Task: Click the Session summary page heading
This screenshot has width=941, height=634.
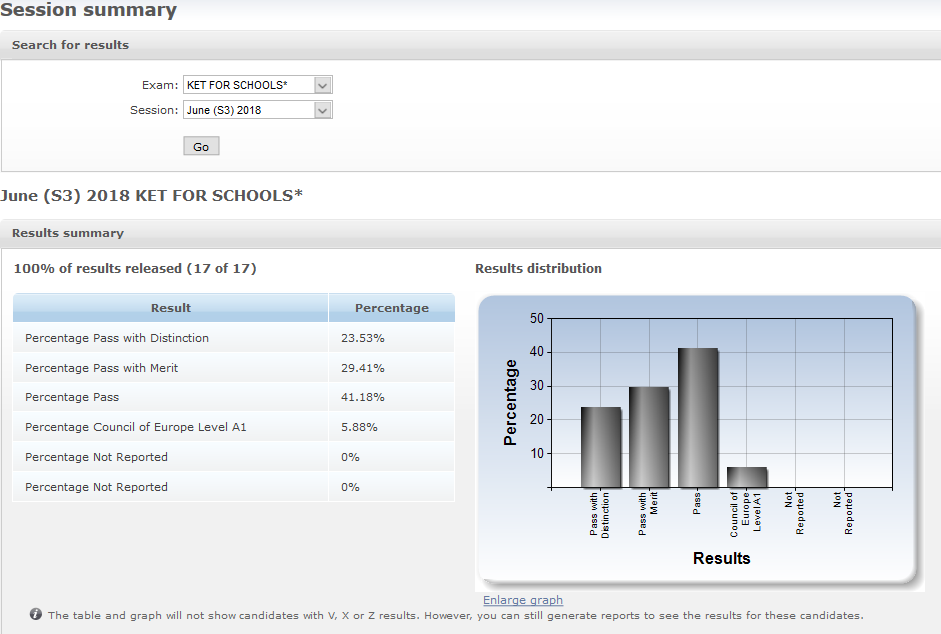Action: click(88, 10)
